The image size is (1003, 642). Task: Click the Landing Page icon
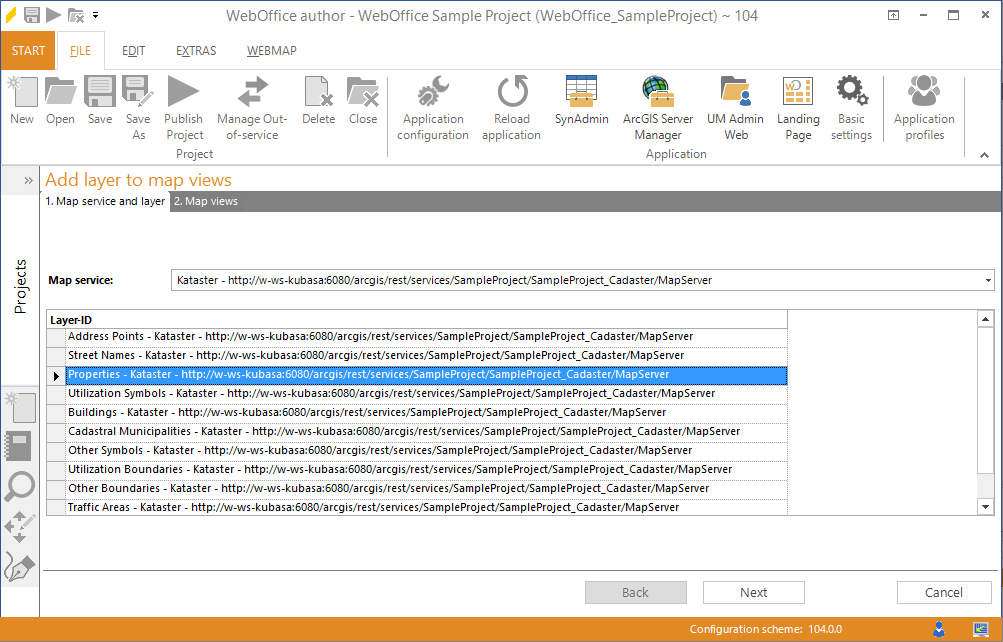tap(797, 105)
